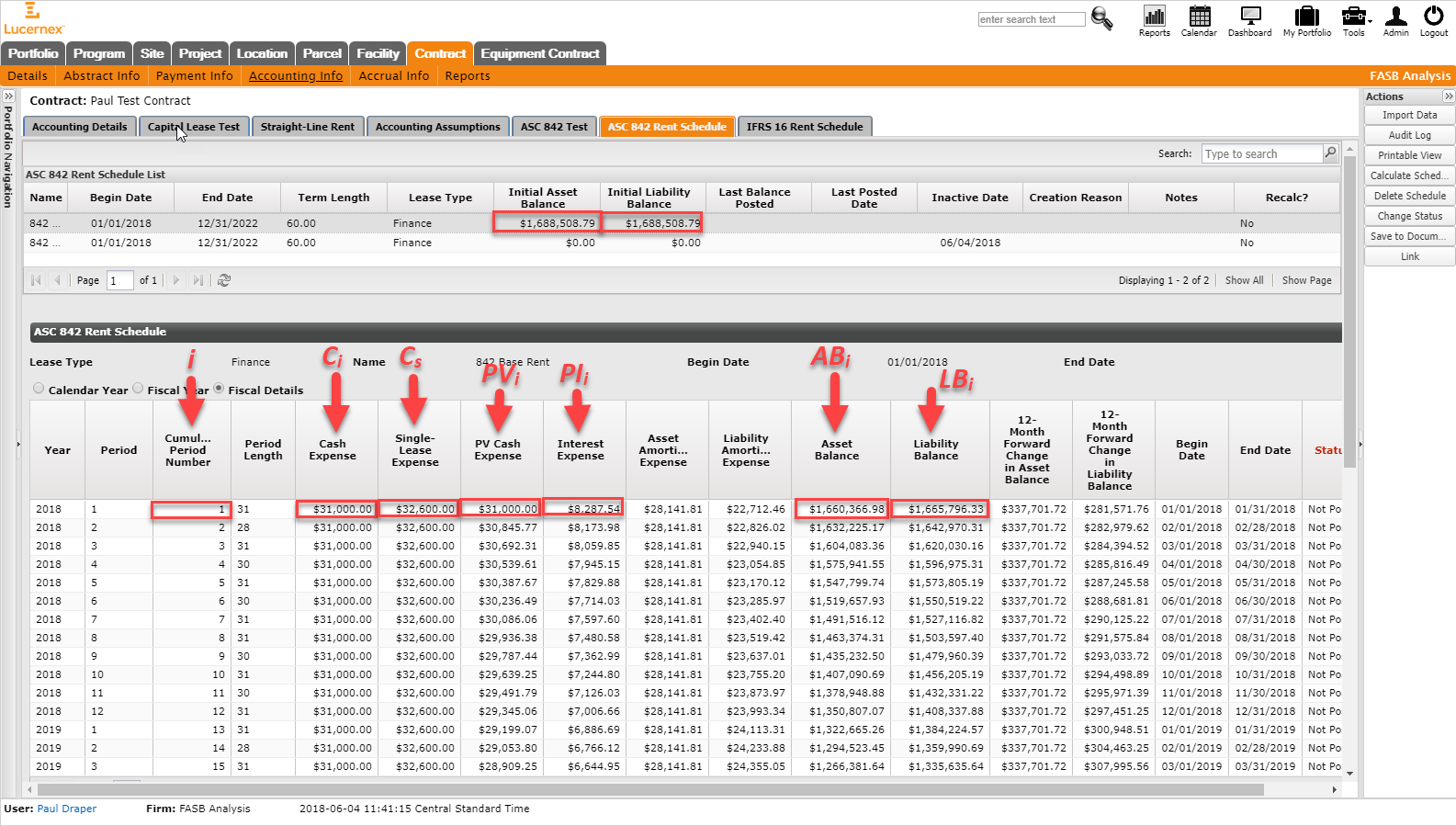This screenshot has width=1456, height=826.
Task: Click the Change Status action button
Action: [1409, 216]
